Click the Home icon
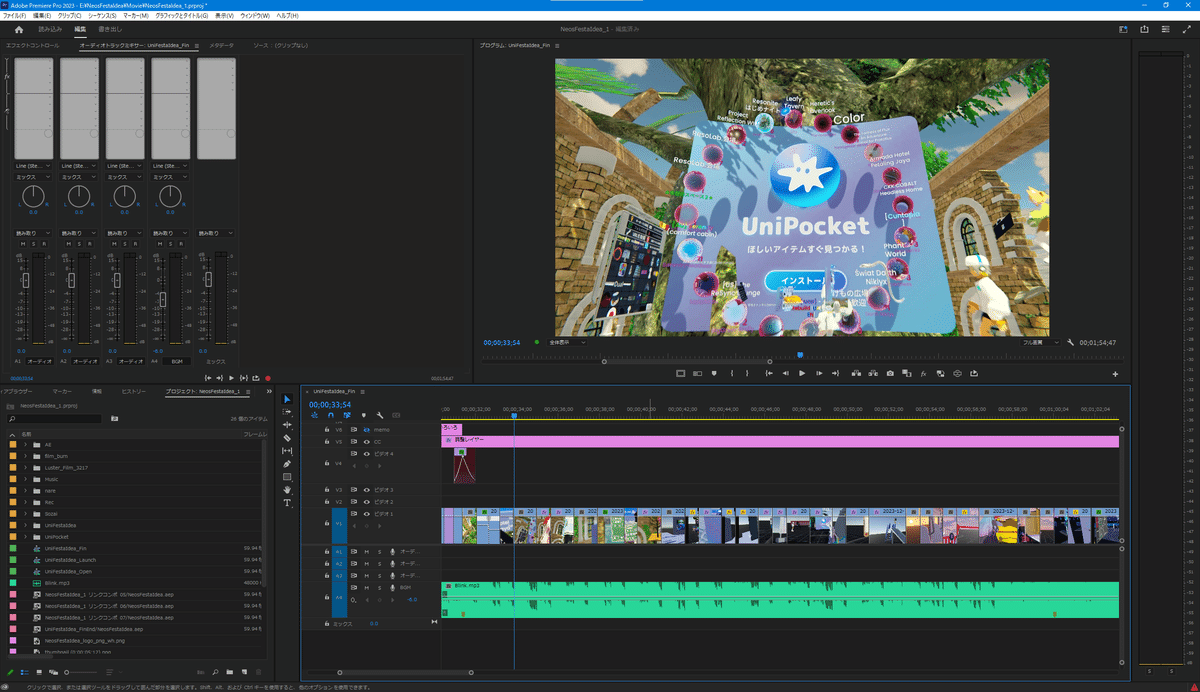 (18, 30)
